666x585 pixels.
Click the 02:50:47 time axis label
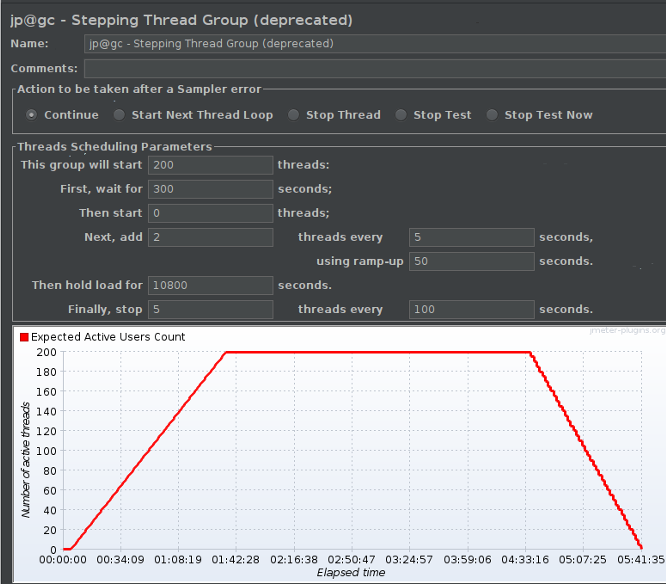[351, 560]
